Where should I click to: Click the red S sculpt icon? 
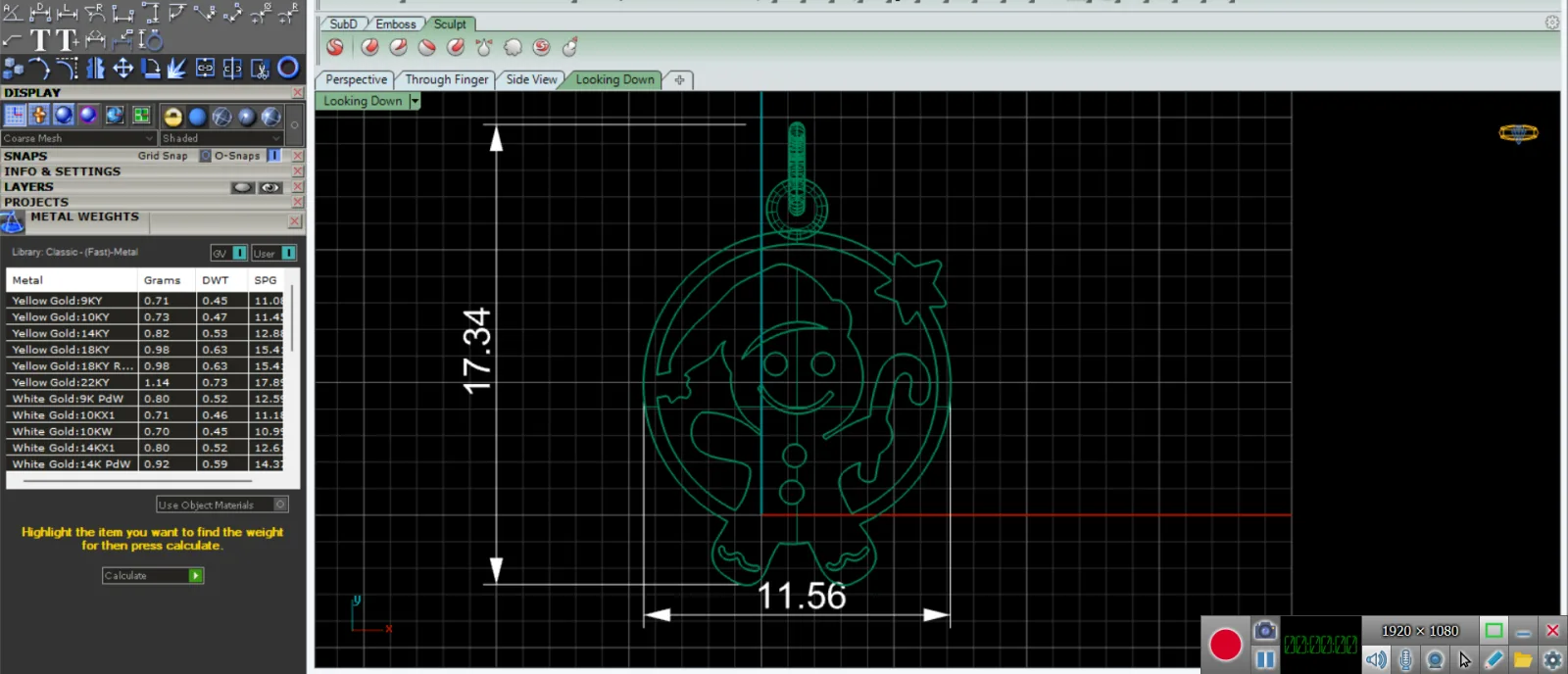point(335,47)
